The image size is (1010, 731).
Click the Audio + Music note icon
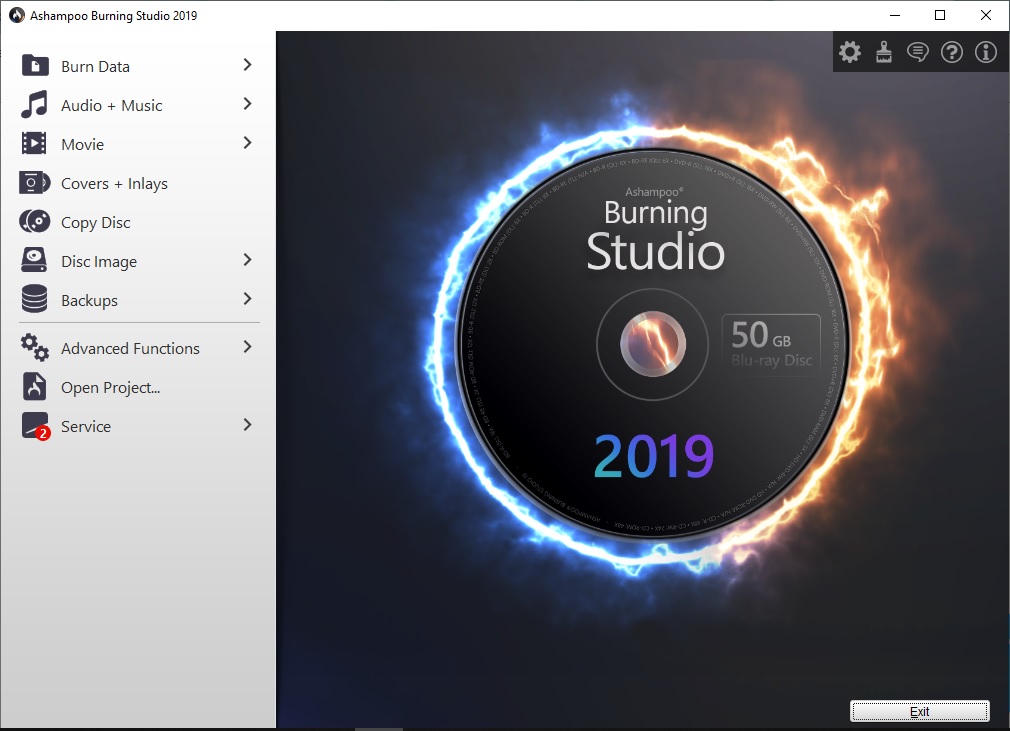tap(33, 104)
